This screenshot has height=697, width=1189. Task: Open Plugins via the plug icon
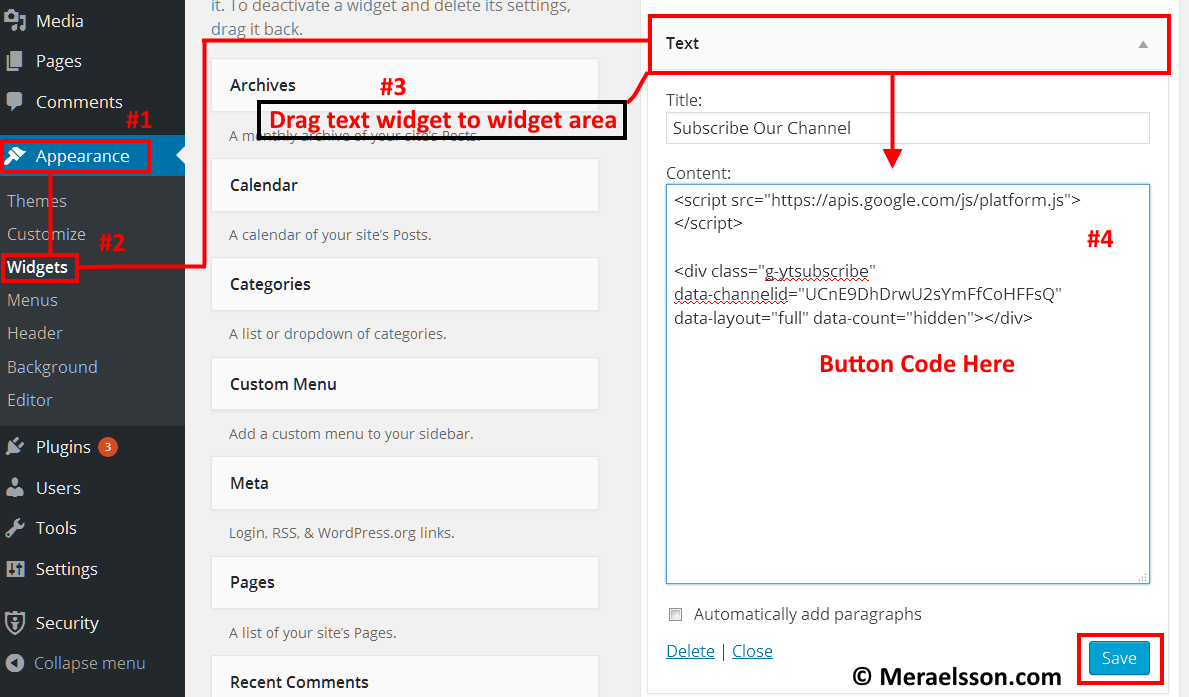(x=14, y=446)
